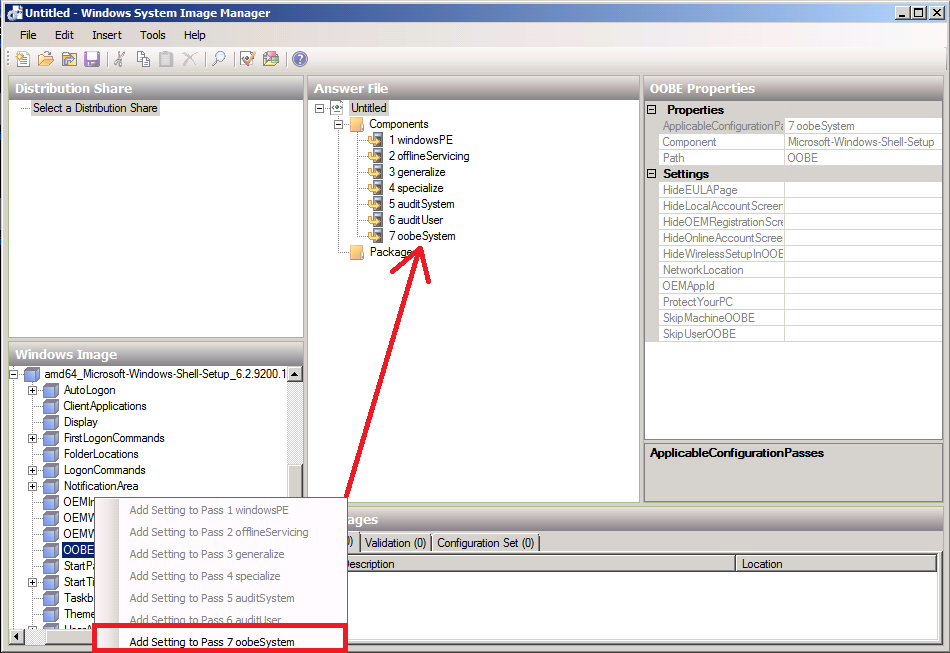
Task: Click the Delete X toolbar icon
Action: click(190, 59)
